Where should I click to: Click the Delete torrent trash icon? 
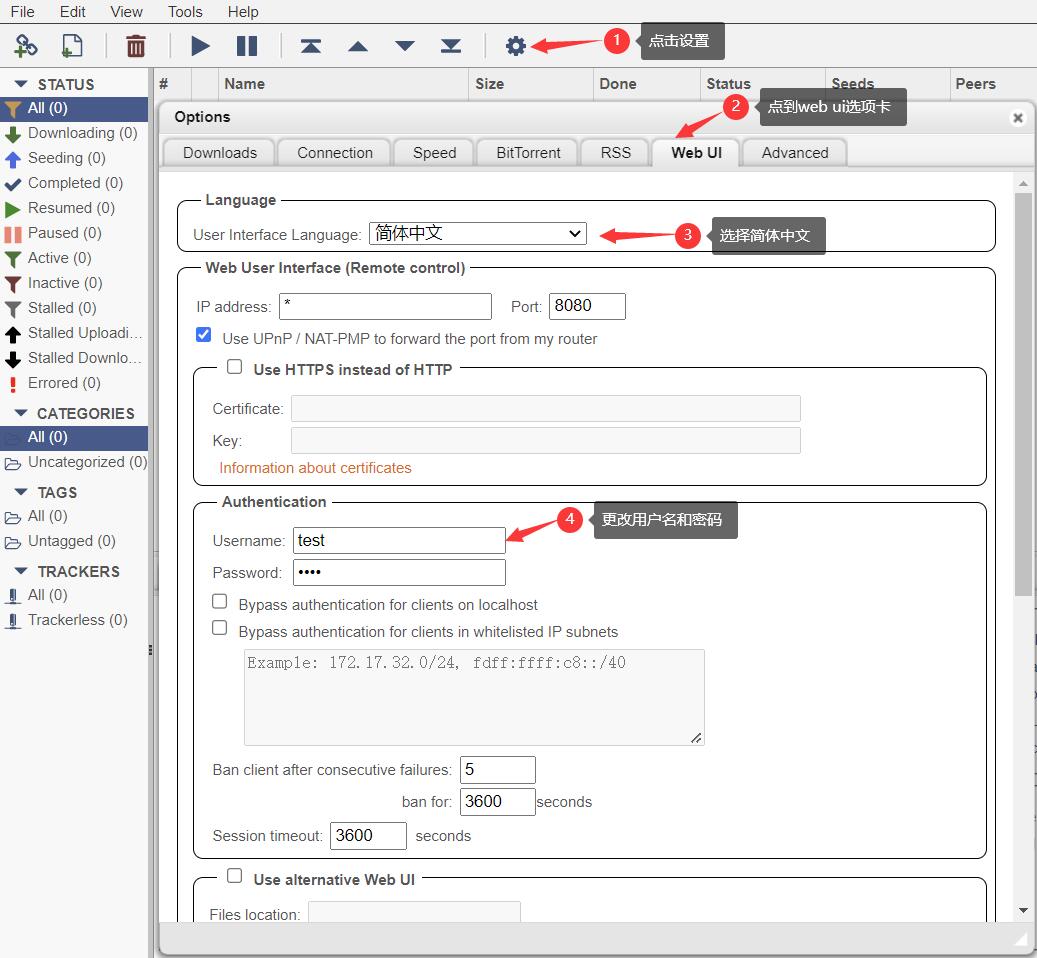[135, 45]
